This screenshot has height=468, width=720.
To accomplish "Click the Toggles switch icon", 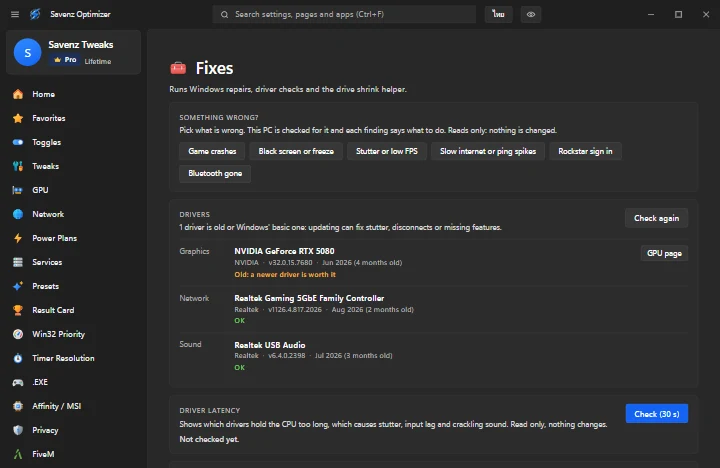I will (18, 142).
